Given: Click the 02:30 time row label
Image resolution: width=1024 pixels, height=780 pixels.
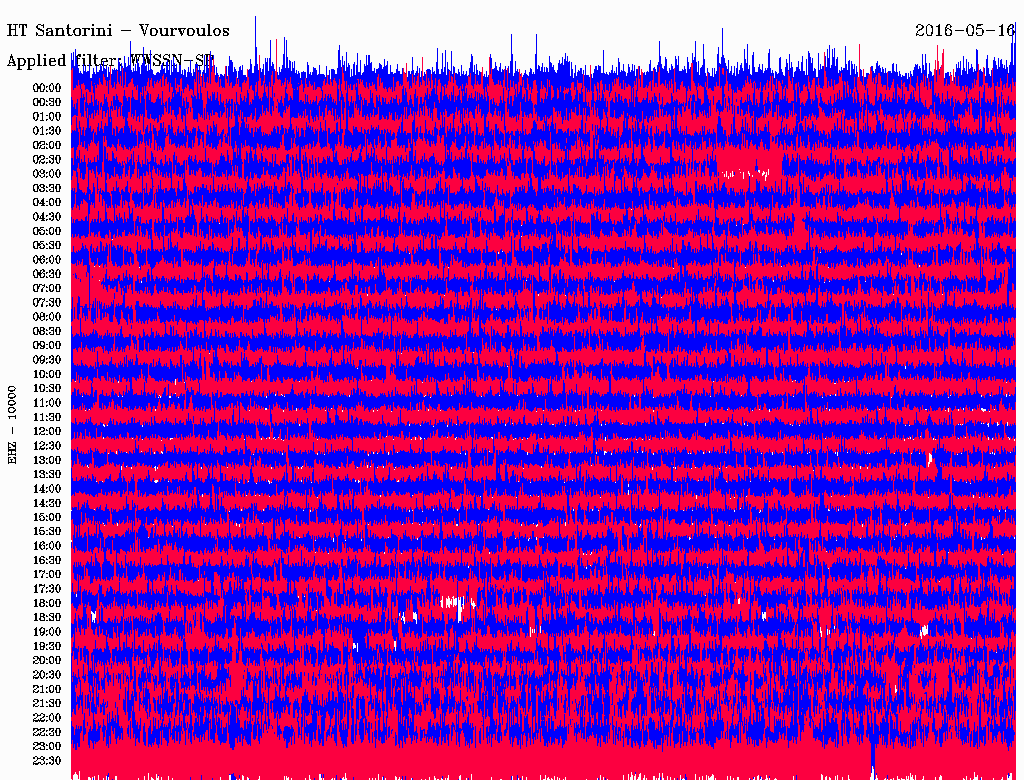Looking at the screenshot, I should tap(47, 159).
